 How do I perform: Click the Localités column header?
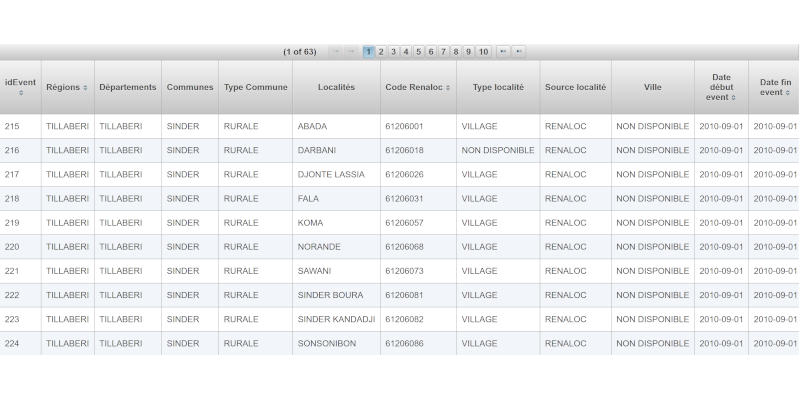336,88
